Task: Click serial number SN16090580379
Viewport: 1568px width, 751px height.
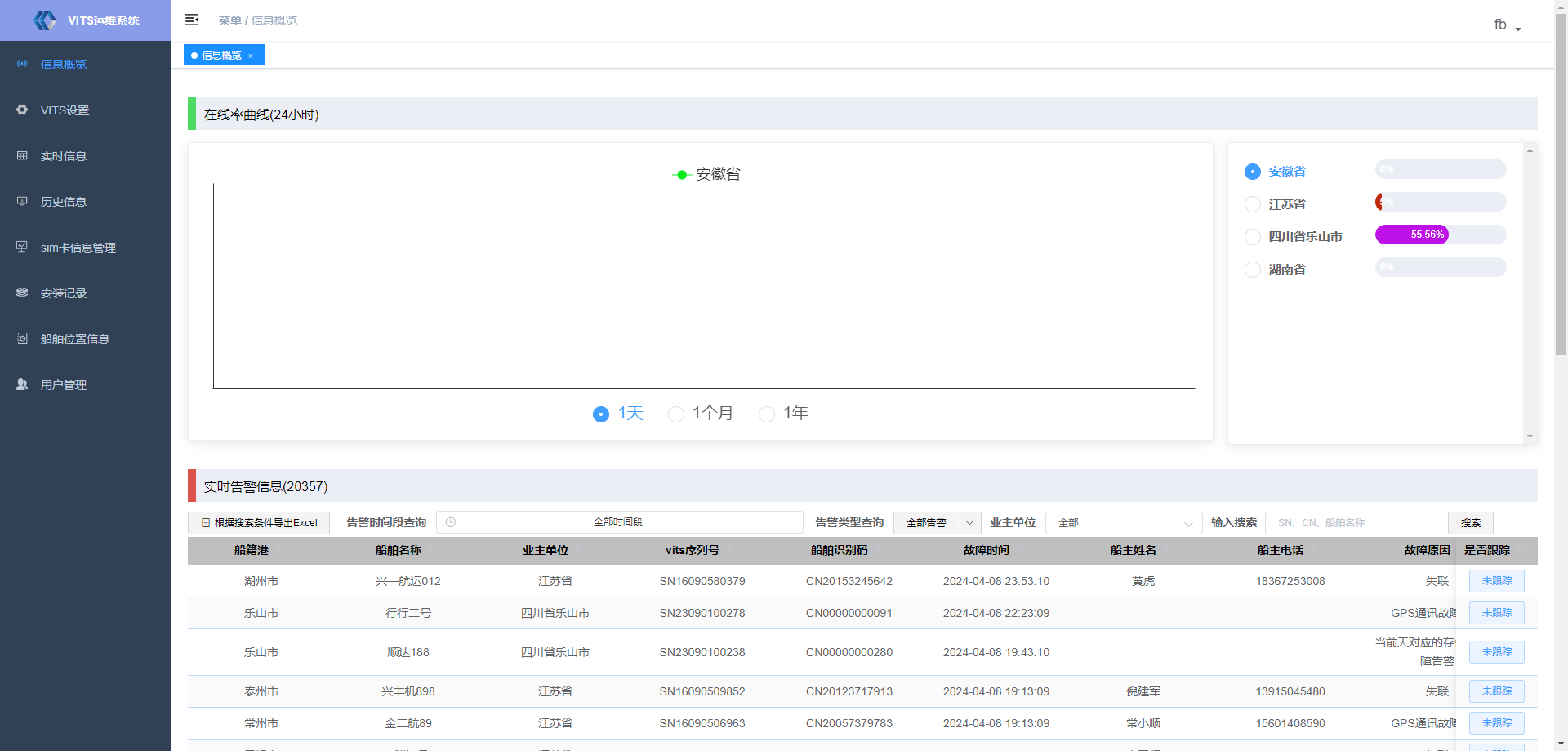Action: click(702, 581)
